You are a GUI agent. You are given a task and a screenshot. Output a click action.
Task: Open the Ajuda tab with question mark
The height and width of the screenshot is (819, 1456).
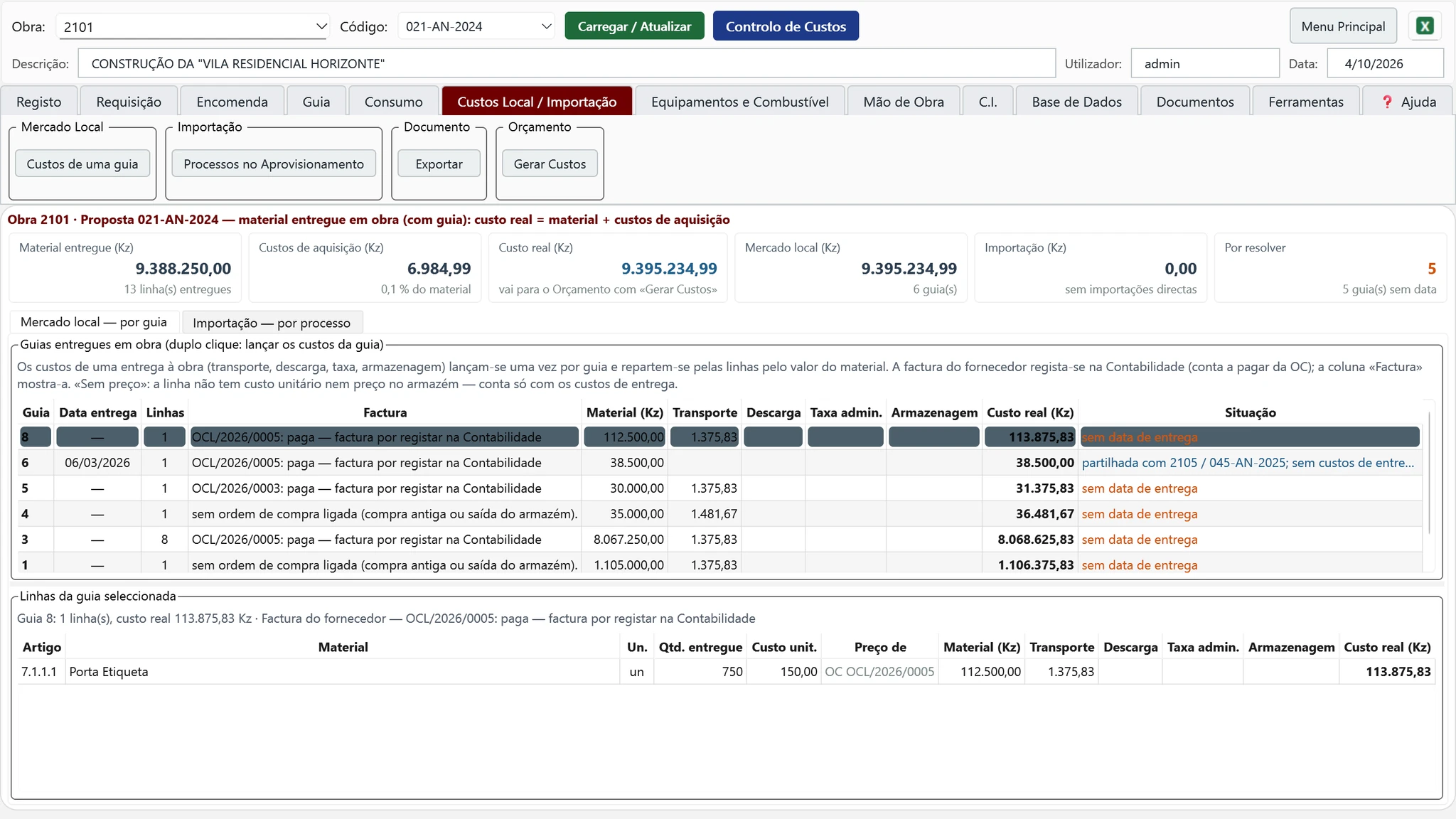coord(1408,102)
